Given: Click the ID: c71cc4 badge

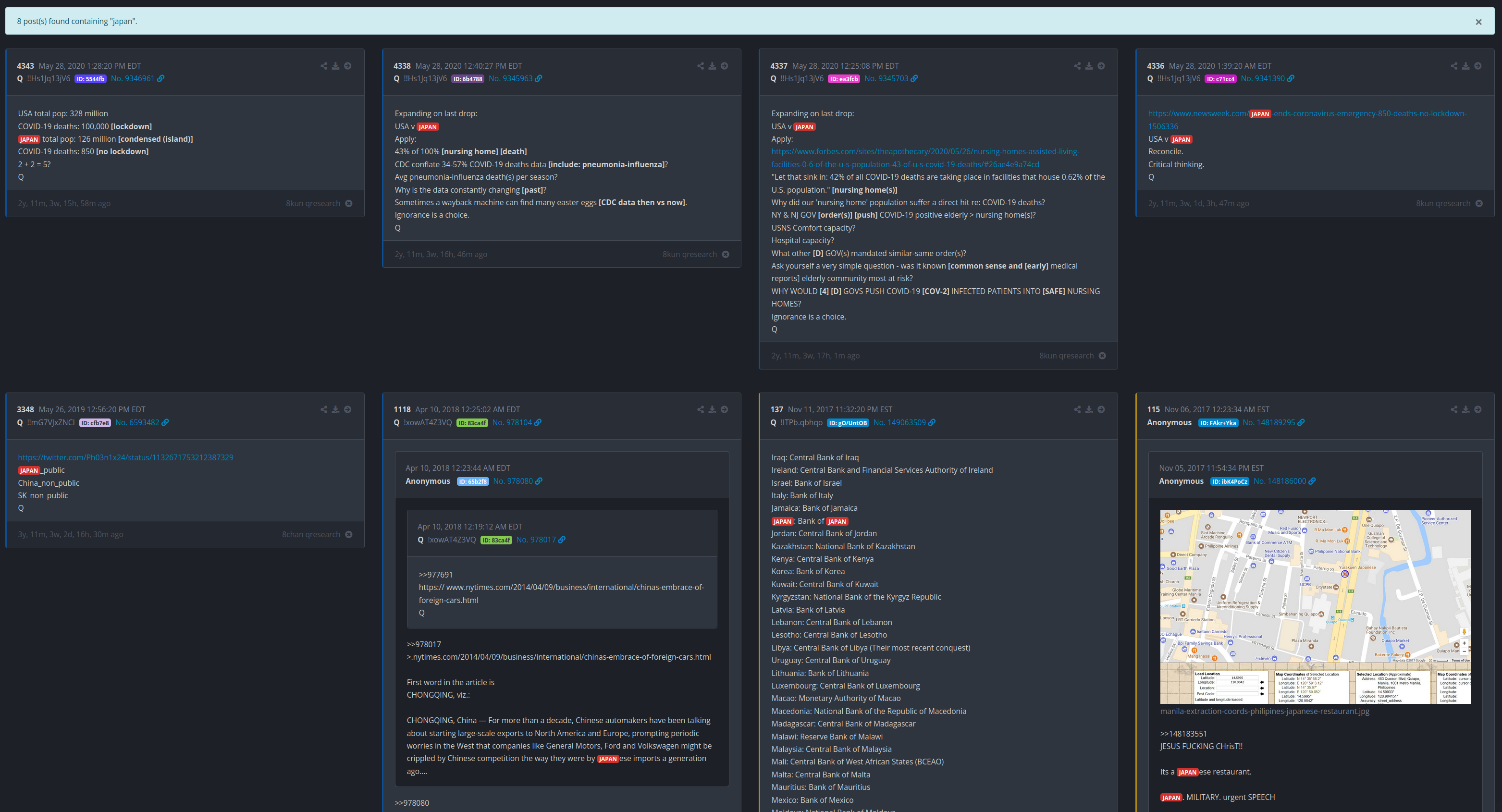Looking at the screenshot, I should (1220, 79).
